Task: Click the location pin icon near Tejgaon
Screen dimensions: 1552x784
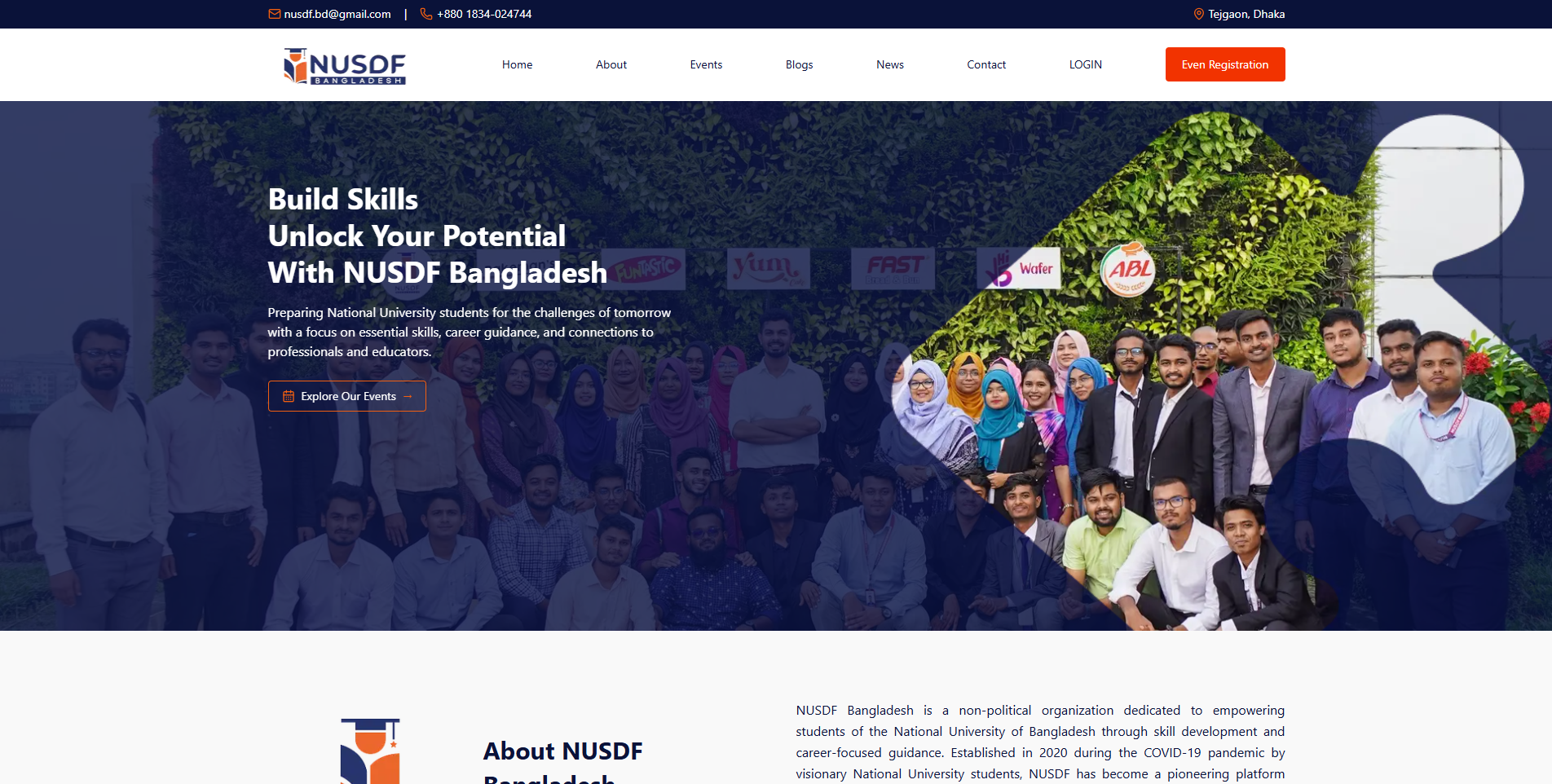Action: click(x=1198, y=14)
